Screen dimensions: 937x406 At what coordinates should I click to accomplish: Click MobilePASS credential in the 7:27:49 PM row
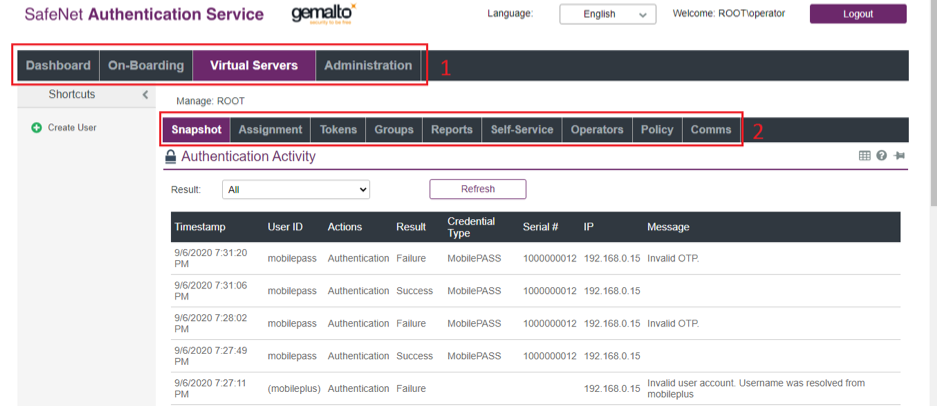point(474,356)
